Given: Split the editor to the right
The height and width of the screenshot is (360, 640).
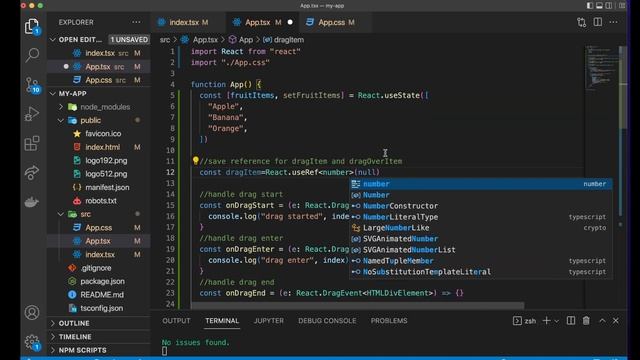Looking at the screenshot, I should coord(598,22).
